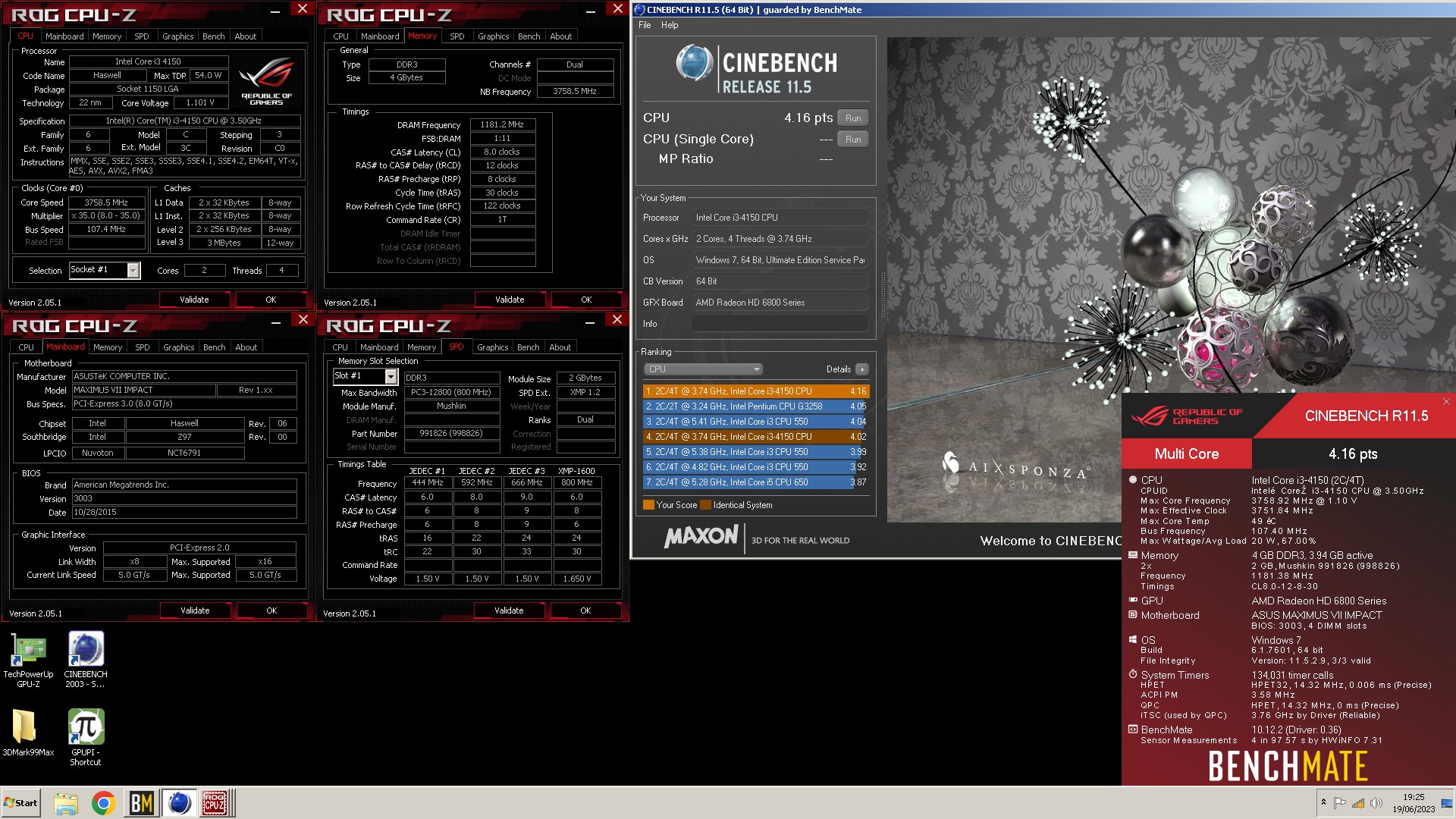1456x819 pixels.
Task: Switch to Mainboard tab in CPU-Z CPU window
Action: pos(64,36)
